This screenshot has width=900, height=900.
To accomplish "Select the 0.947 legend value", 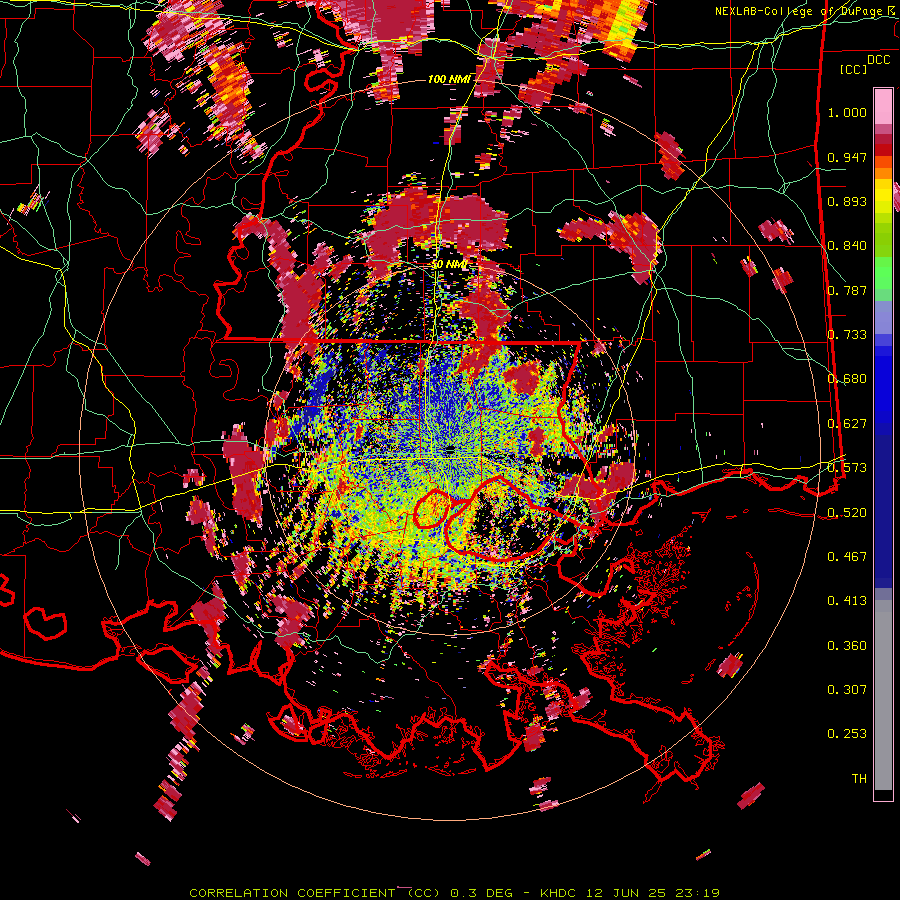I will (x=847, y=157).
